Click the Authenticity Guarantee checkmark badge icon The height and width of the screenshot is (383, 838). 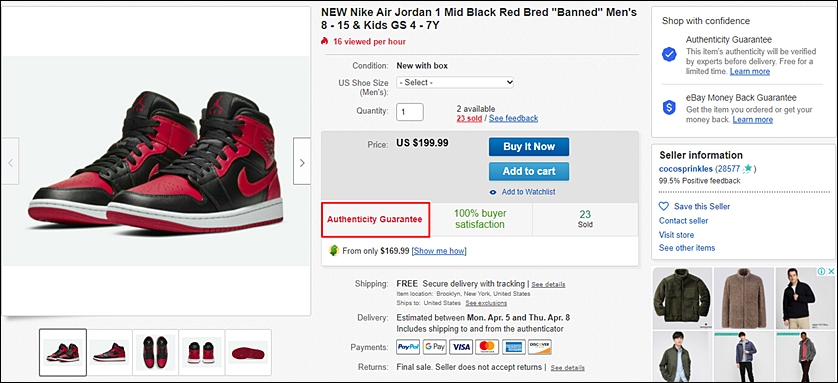click(x=669, y=54)
